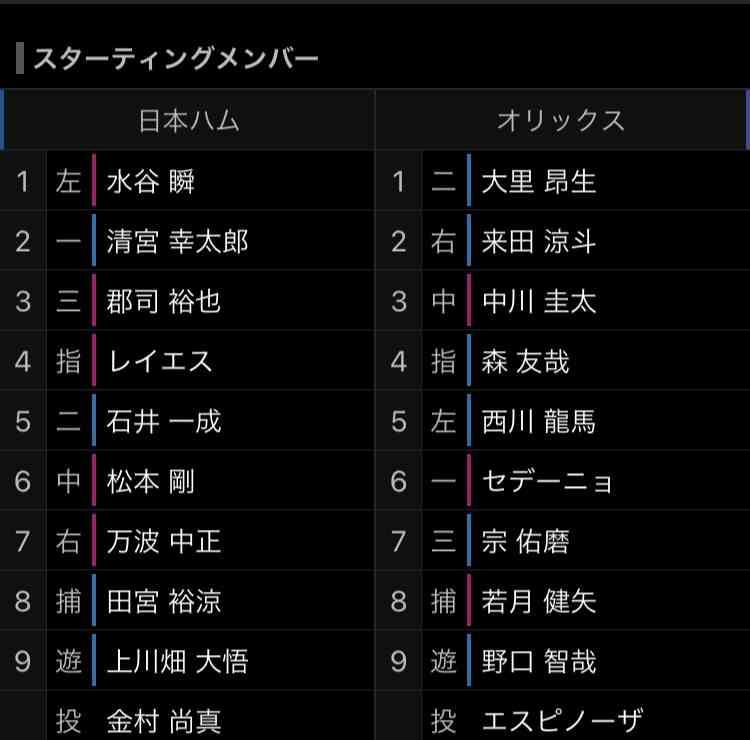Click the スターティングメンバー section heading
This screenshot has height=740, width=750.
click(x=176, y=58)
